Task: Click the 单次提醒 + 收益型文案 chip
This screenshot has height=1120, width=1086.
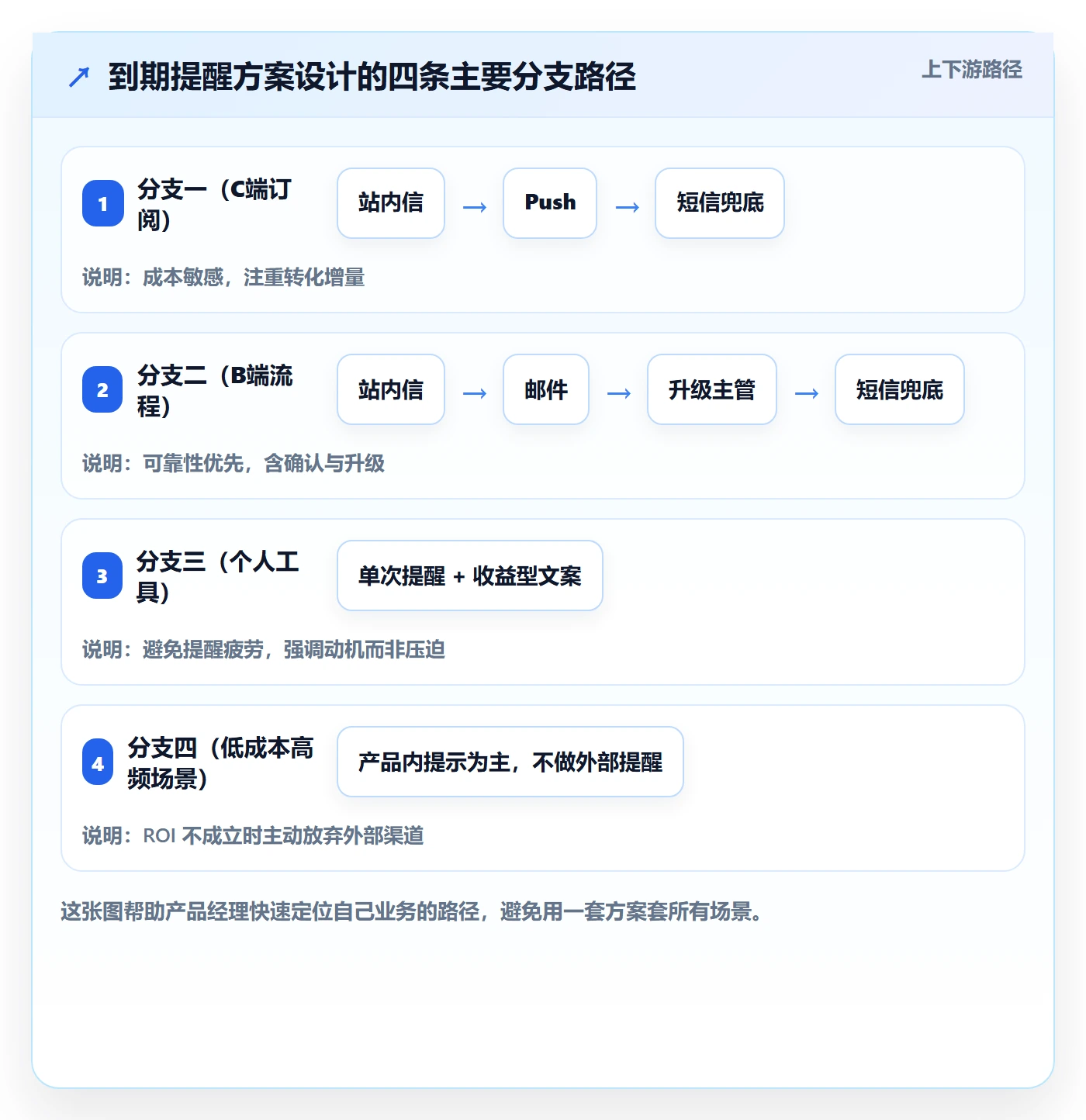Action: coord(470,576)
